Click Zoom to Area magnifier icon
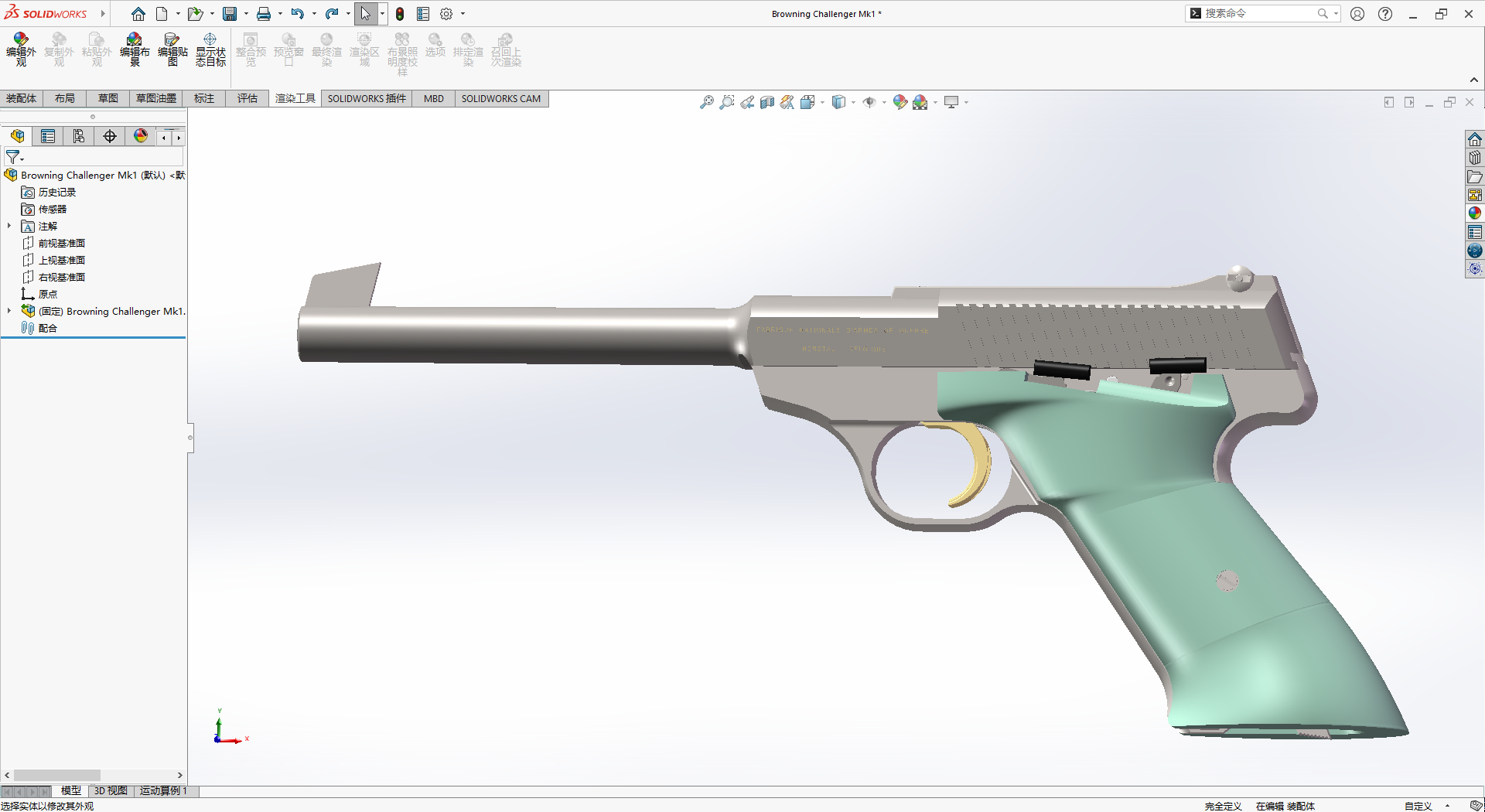Image resolution: width=1485 pixels, height=812 pixels. (727, 102)
